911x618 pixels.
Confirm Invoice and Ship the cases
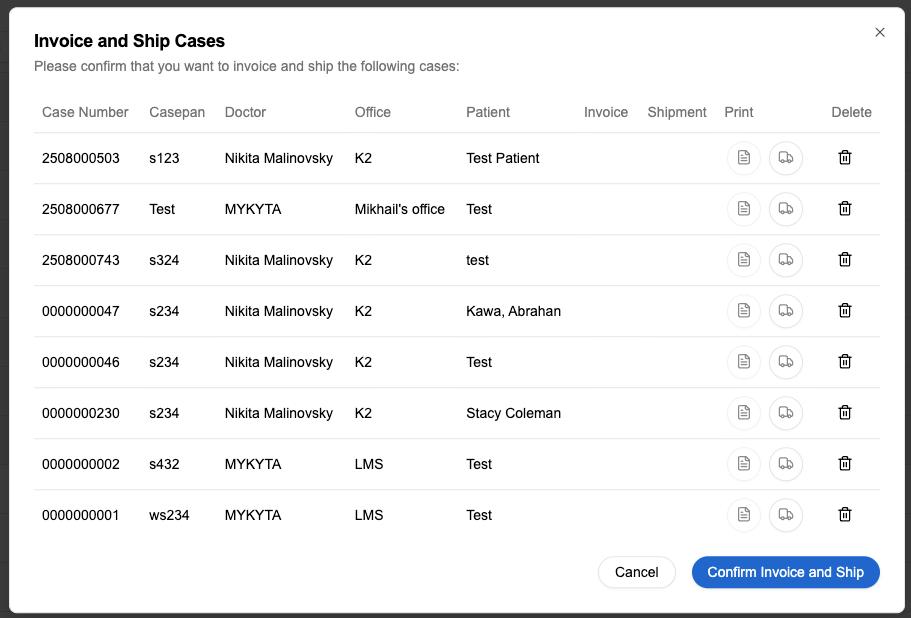point(786,572)
